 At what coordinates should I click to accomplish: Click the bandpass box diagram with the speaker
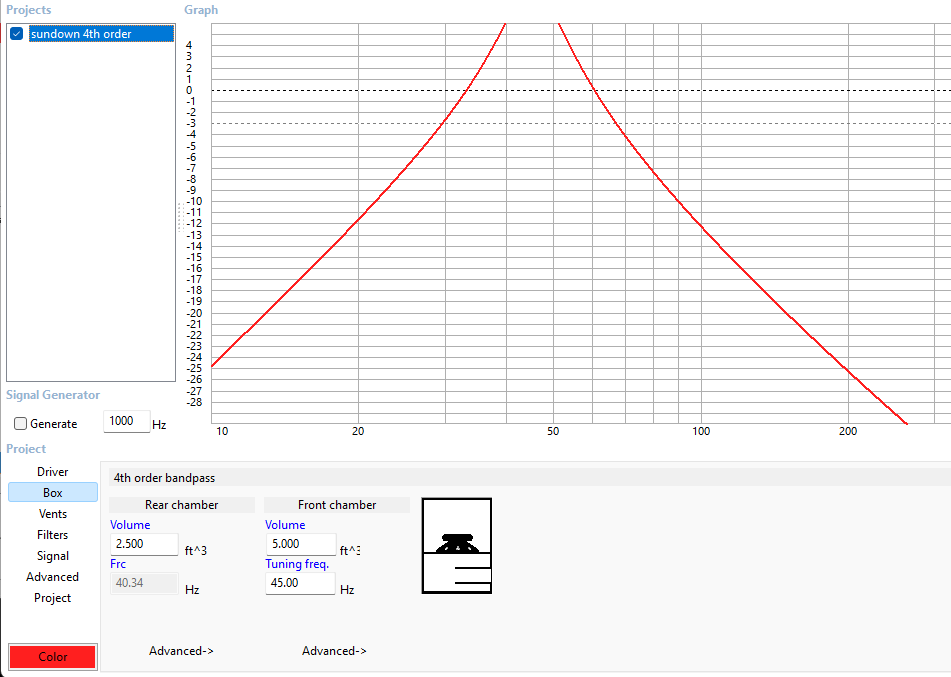click(457, 546)
